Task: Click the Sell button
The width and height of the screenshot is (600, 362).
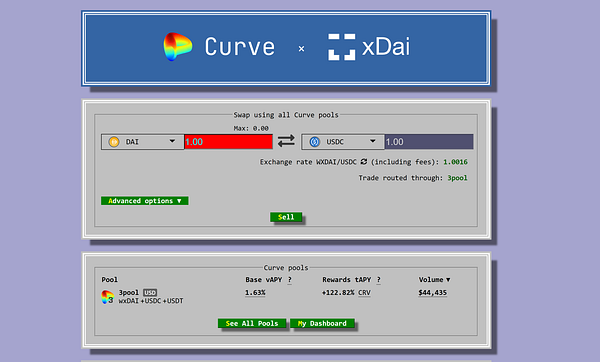Action: click(x=286, y=217)
